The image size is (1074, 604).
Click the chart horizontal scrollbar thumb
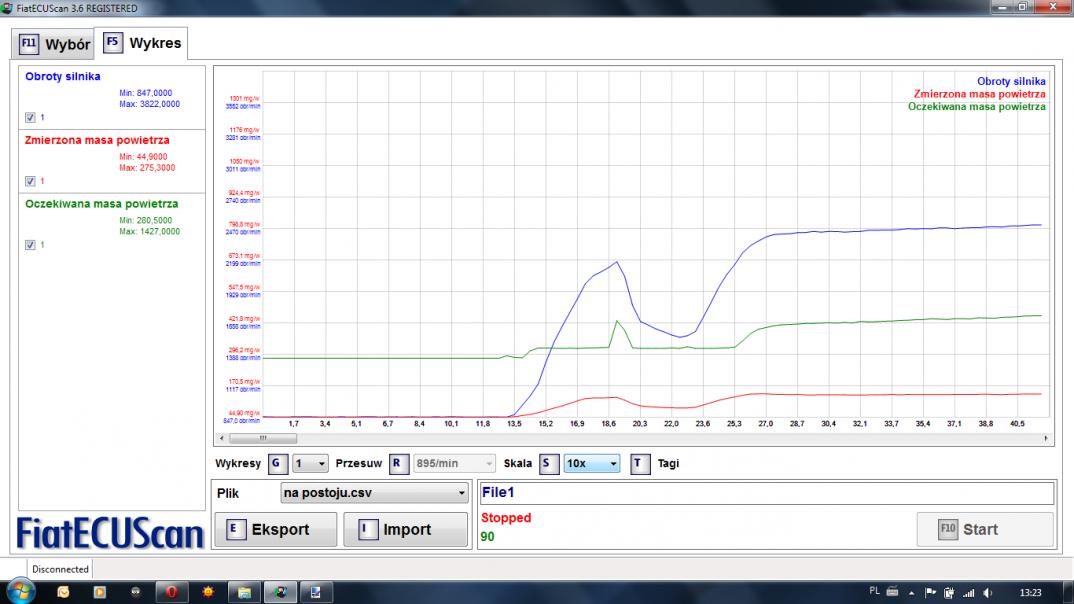tap(263, 438)
